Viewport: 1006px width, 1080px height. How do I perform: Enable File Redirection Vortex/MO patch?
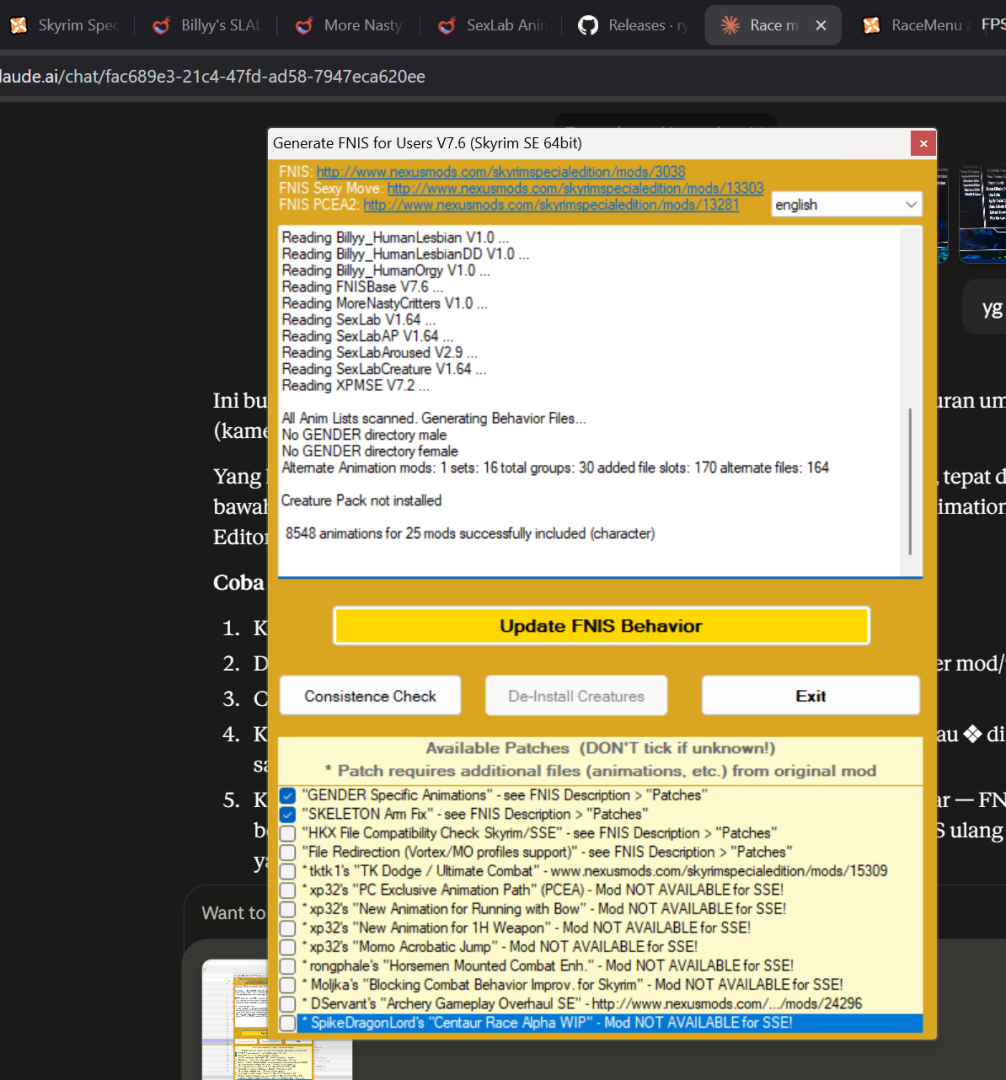click(x=288, y=852)
